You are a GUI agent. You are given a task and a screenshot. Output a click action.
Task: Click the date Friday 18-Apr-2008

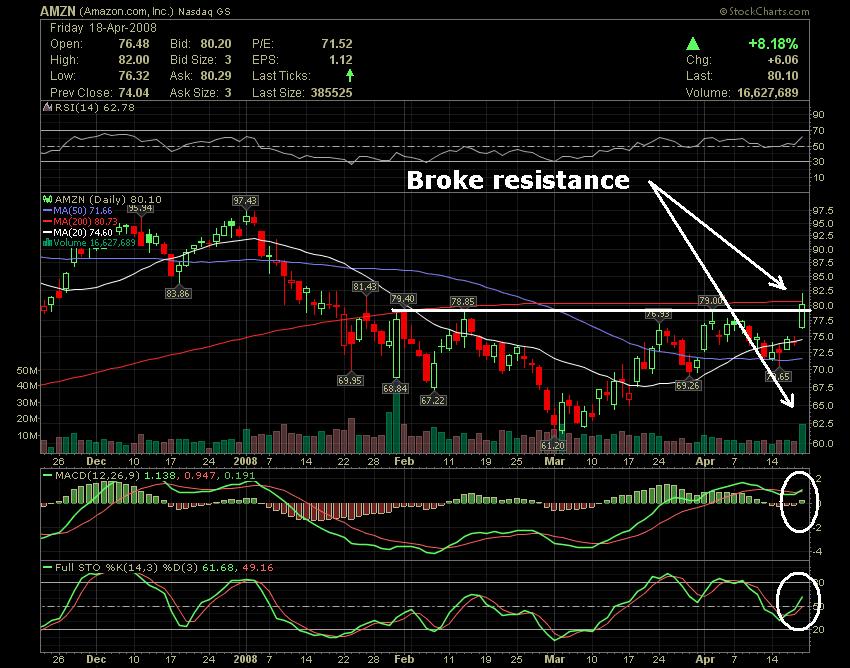pyautogui.click(x=103, y=28)
